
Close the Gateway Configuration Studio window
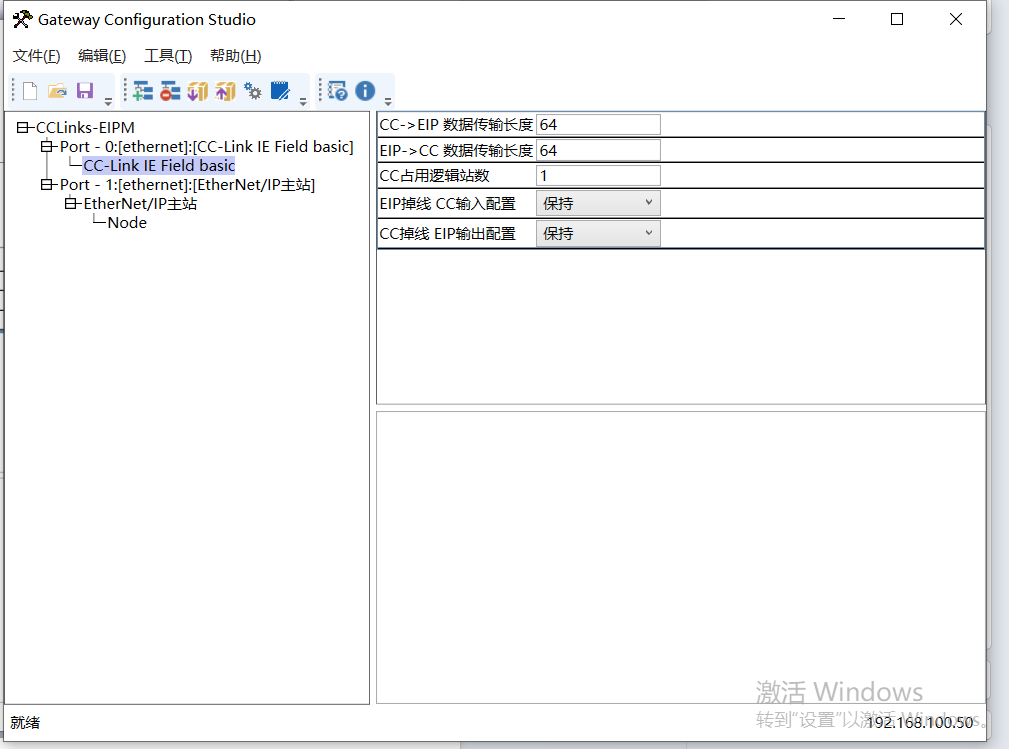coord(956,19)
